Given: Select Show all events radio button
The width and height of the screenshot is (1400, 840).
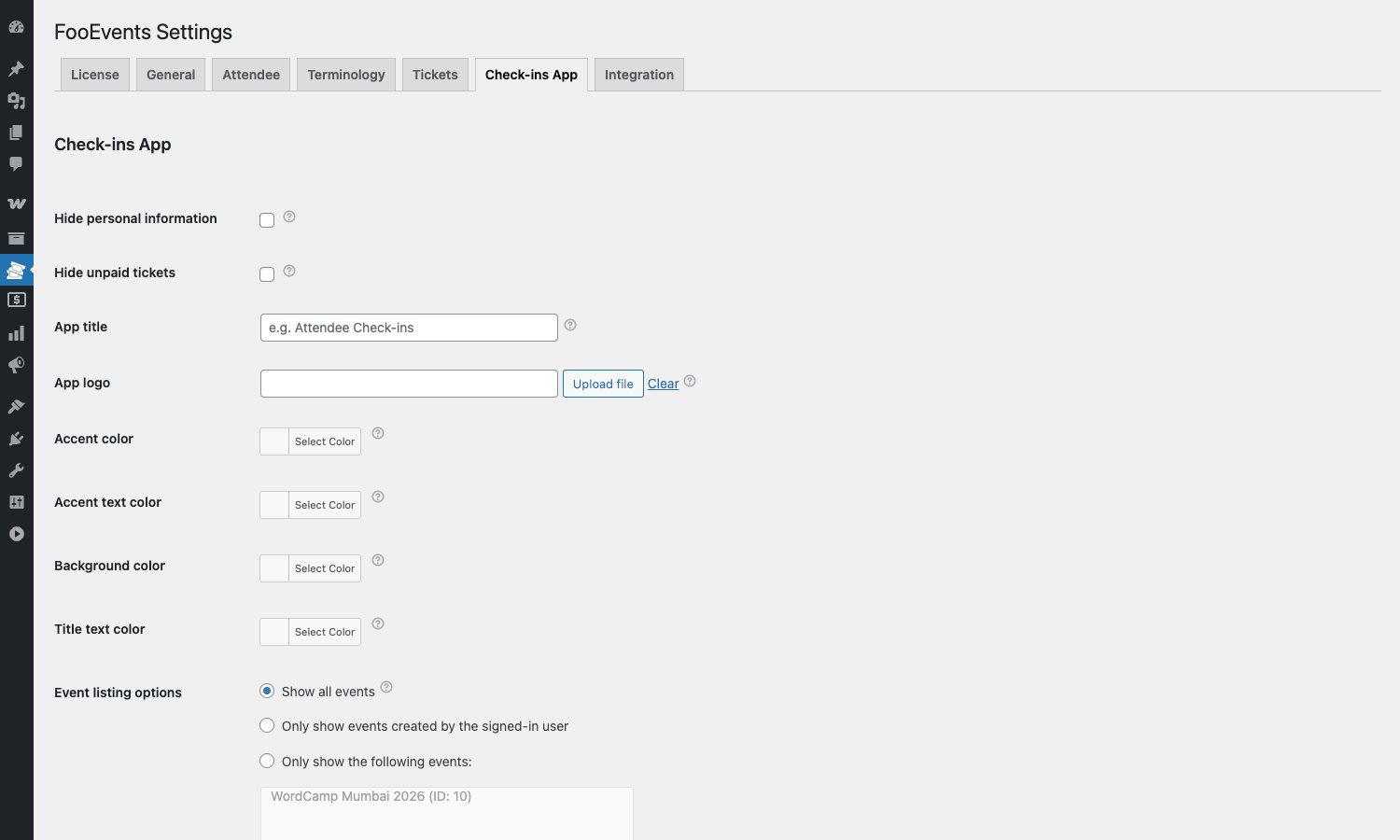Looking at the screenshot, I should 267,691.
